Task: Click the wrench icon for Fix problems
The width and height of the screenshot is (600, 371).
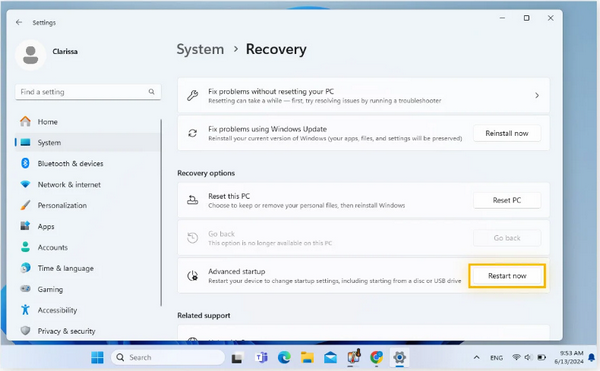Action: (x=192, y=95)
